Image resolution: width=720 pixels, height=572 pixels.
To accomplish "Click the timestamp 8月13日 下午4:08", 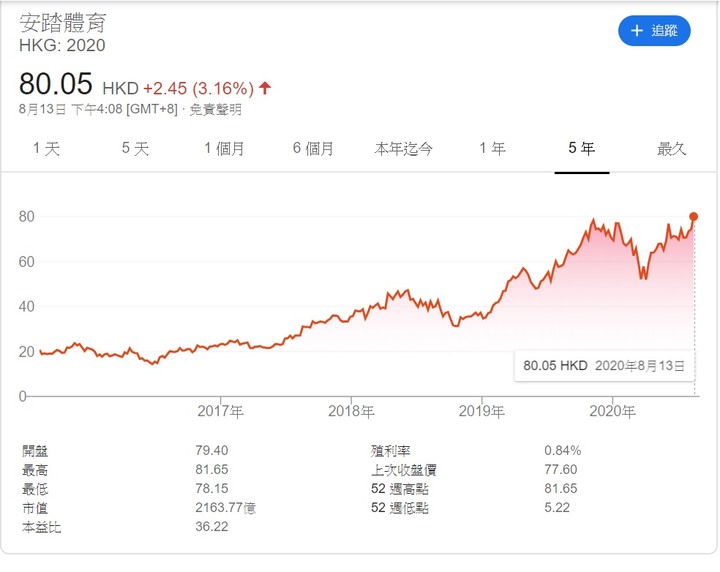I will (71, 110).
